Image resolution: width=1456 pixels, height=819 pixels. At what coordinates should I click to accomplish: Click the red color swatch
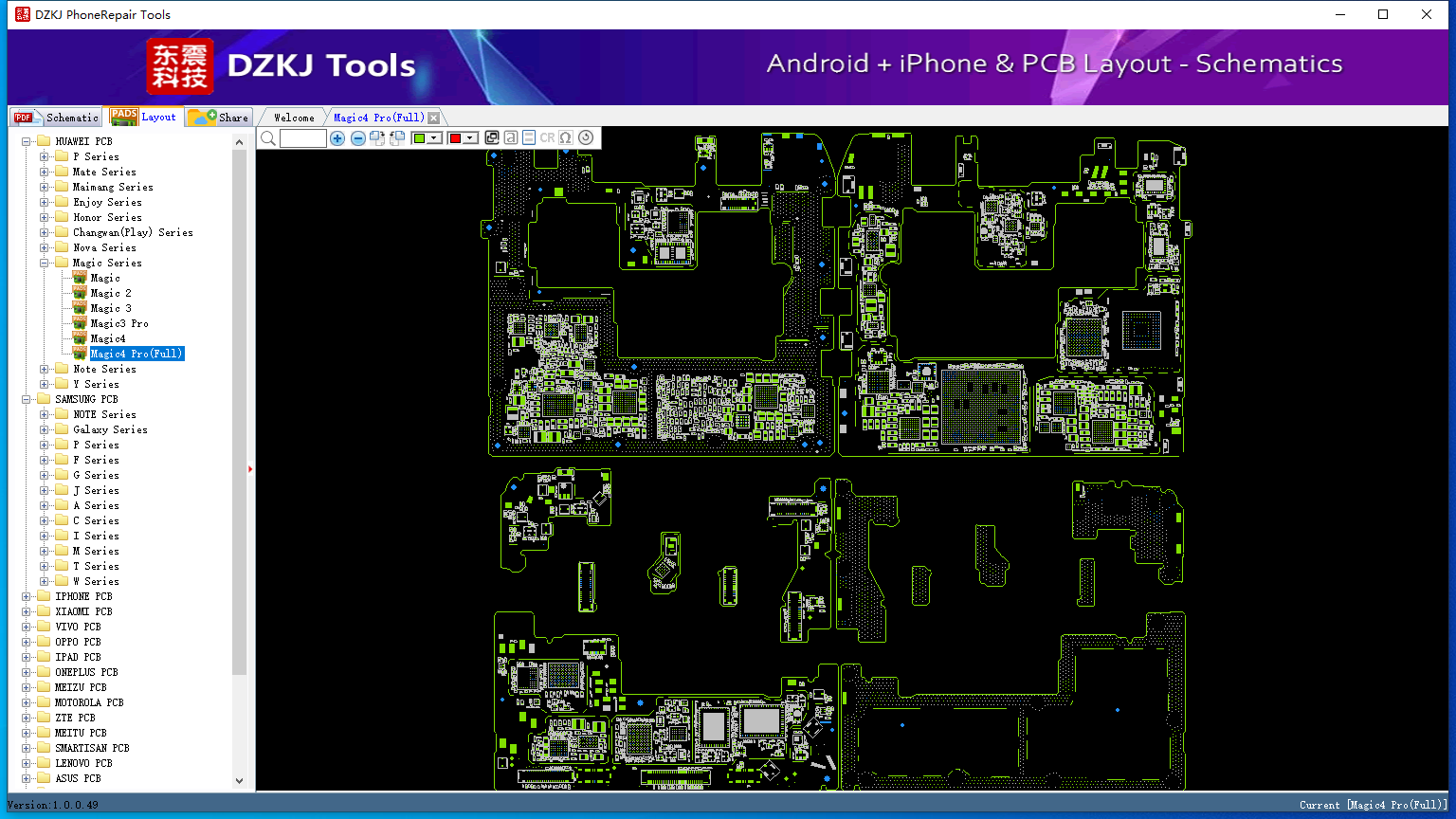(x=455, y=138)
